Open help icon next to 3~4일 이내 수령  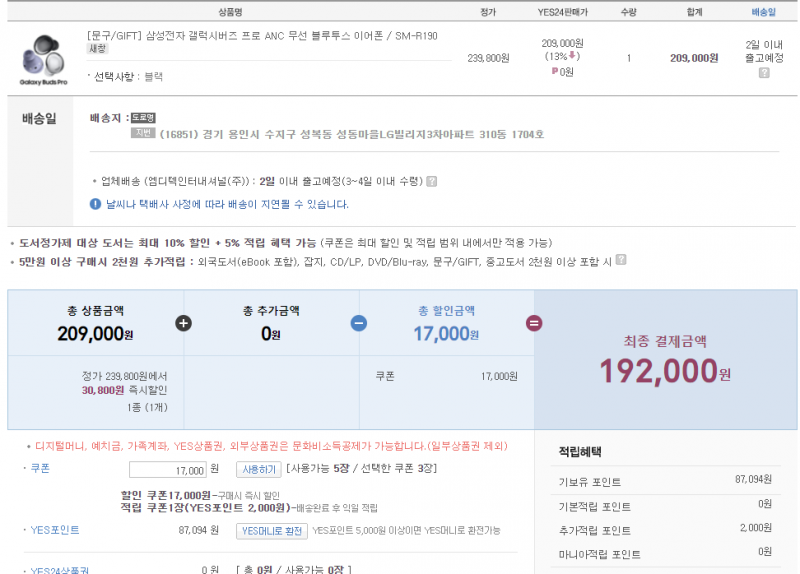click(432, 181)
